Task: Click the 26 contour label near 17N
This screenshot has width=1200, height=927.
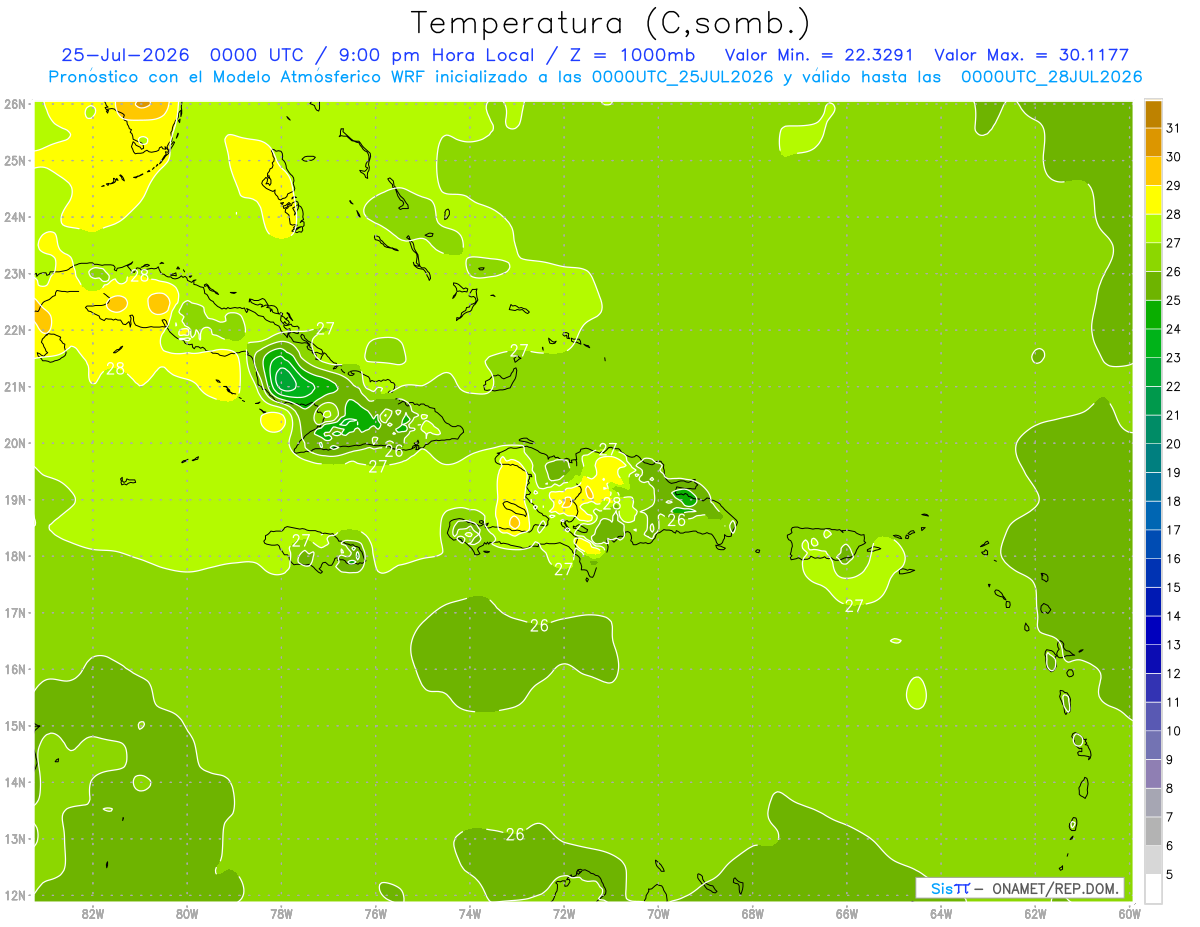Action: [x=539, y=626]
